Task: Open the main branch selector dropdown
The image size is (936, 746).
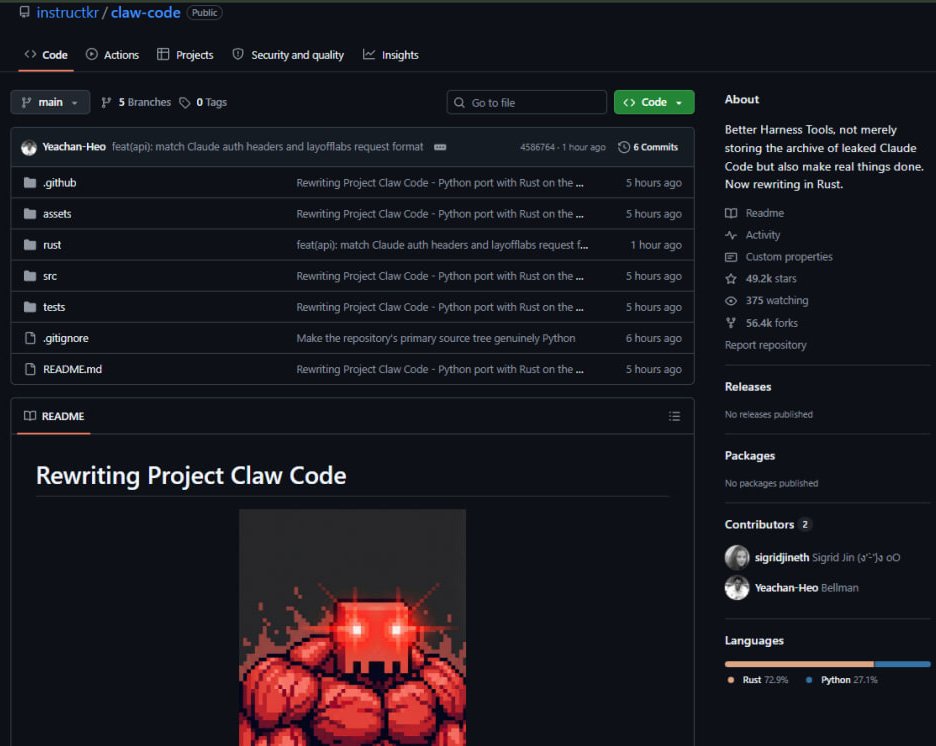Action: coord(50,101)
